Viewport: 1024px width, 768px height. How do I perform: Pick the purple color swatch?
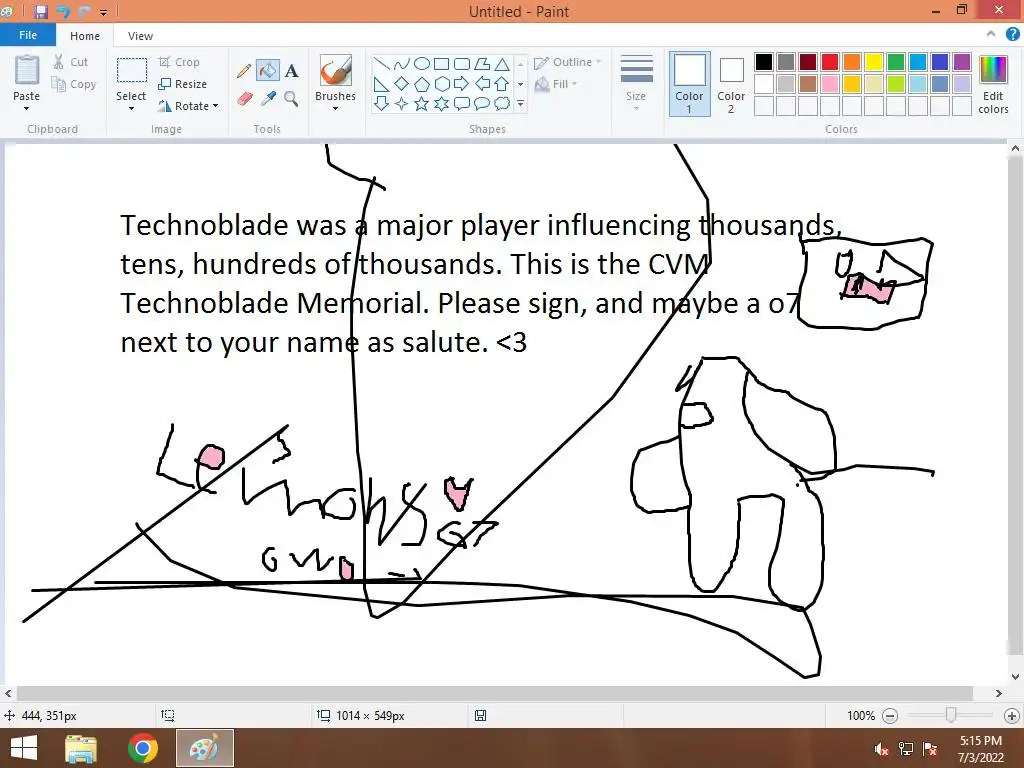[962, 62]
